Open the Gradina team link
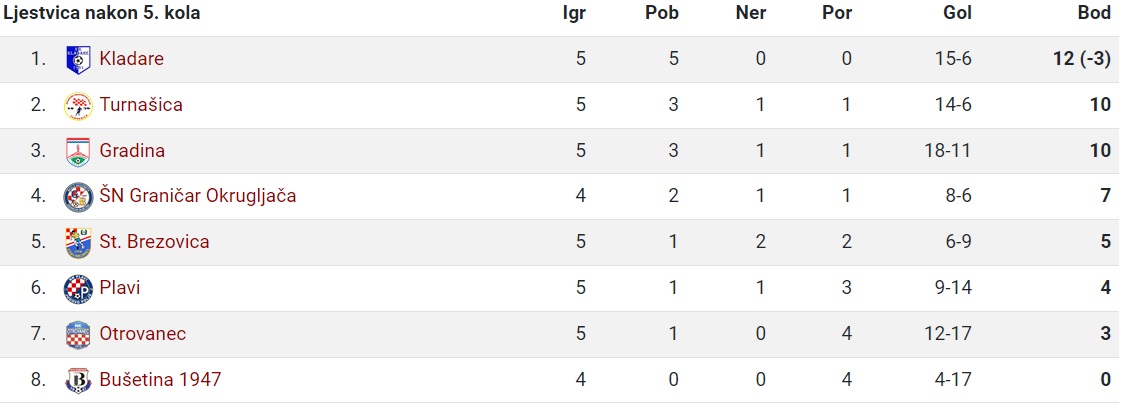Viewport: 1123px width, 403px height. pos(132,150)
